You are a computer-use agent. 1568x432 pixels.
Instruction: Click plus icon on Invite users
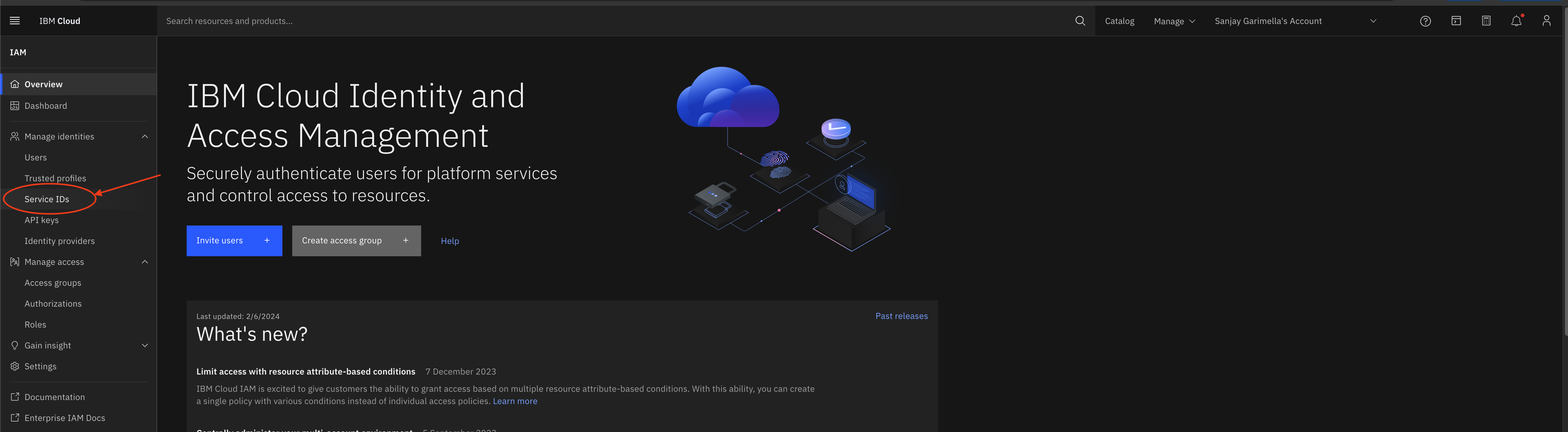click(x=267, y=241)
